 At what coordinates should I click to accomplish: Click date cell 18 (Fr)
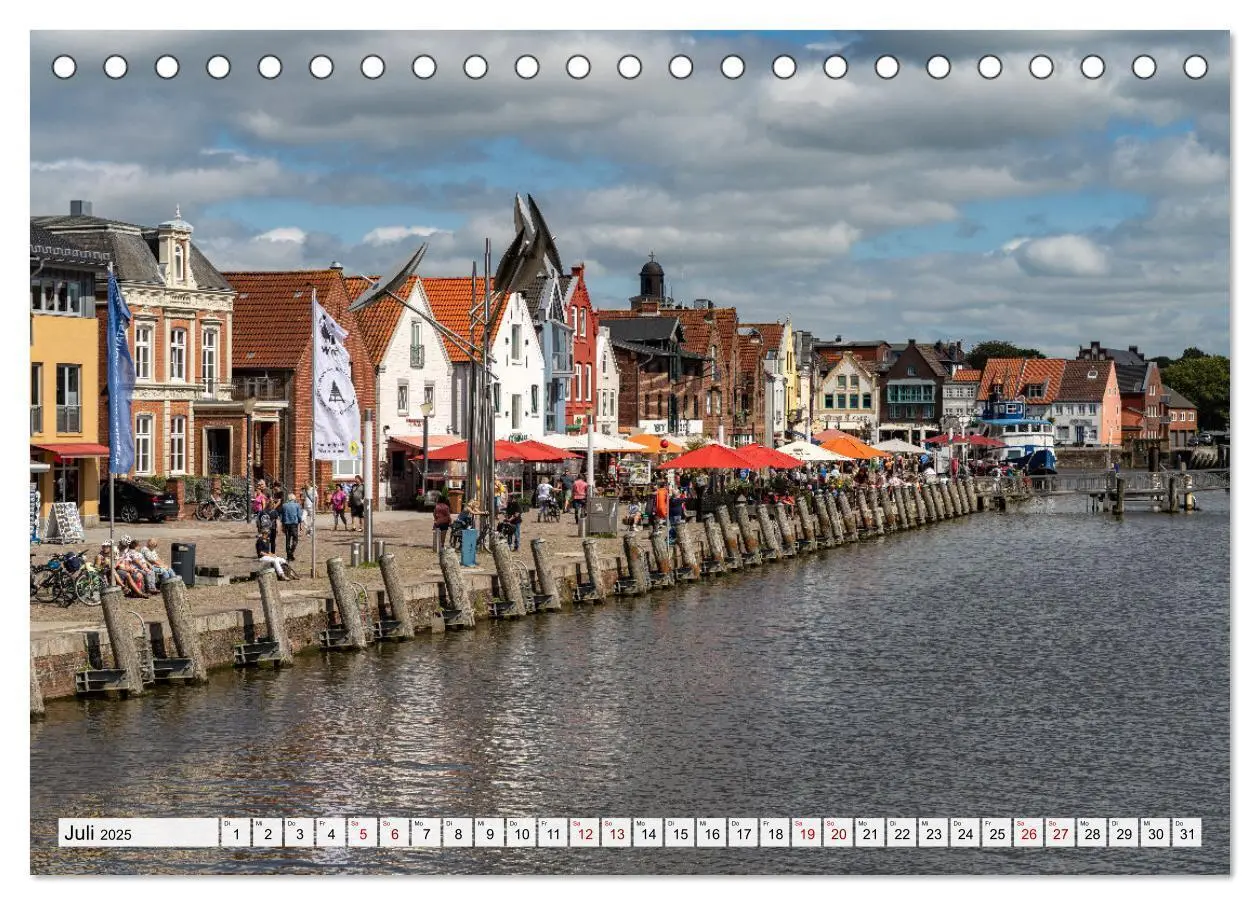coord(774,833)
